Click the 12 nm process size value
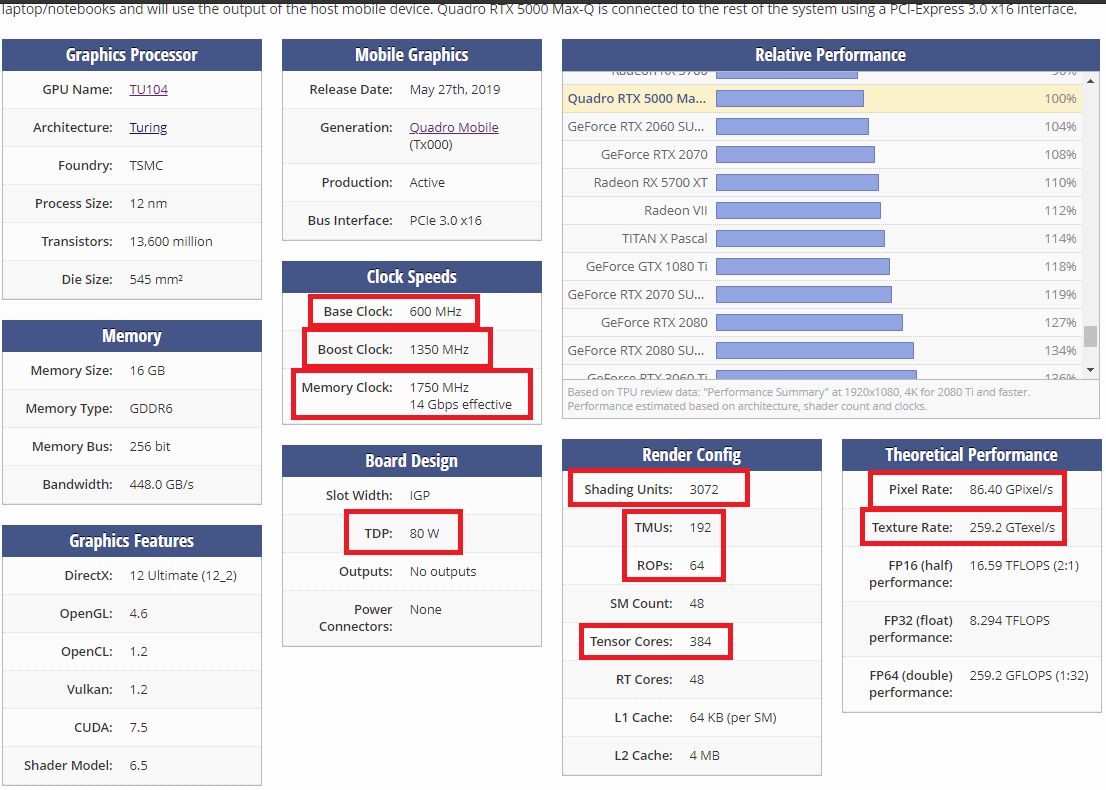Viewport: 1106px width, 790px height. pyautogui.click(x=148, y=204)
